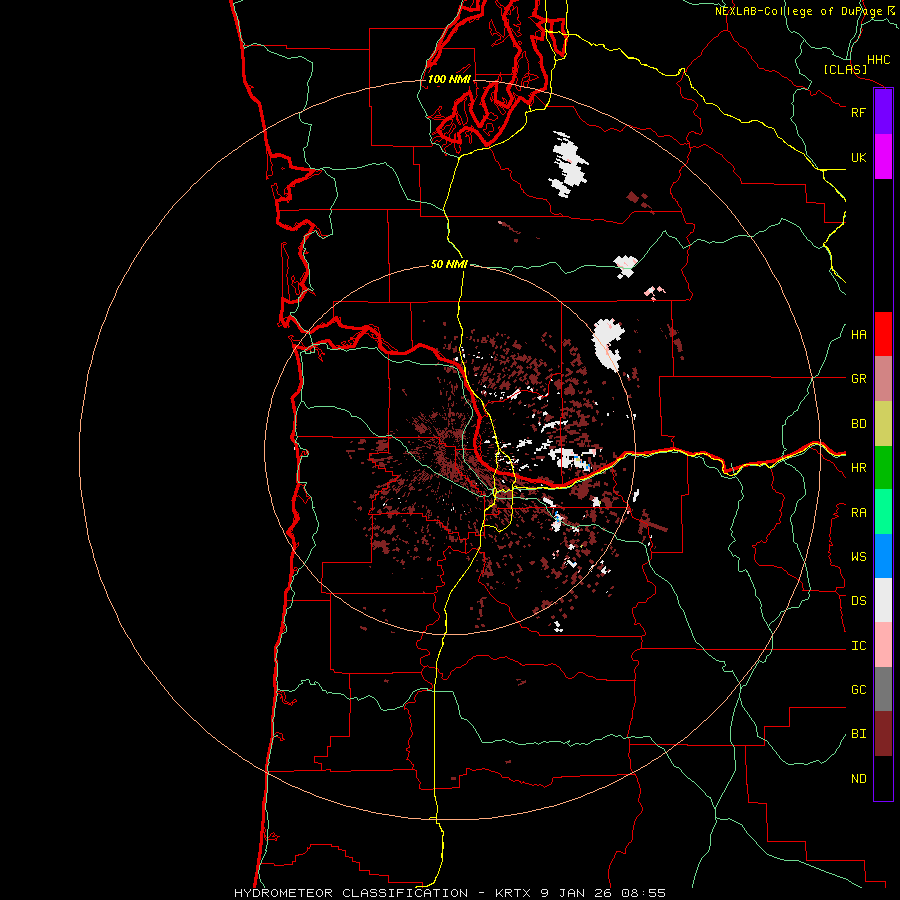The height and width of the screenshot is (900, 900).
Task: Click the GC legend label
Action: click(x=858, y=690)
